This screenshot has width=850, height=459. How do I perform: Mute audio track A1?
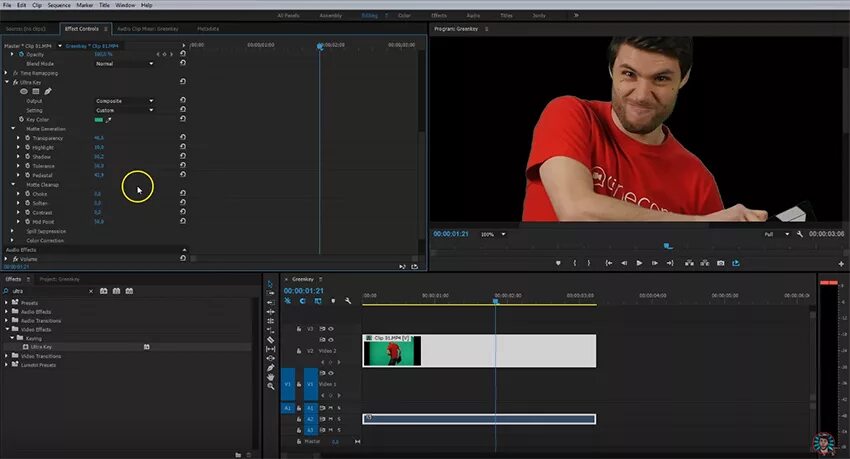coord(331,408)
